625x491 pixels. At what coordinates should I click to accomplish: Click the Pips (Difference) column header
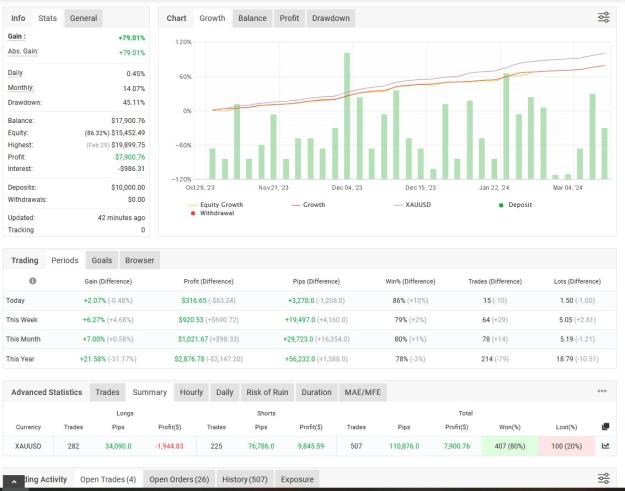pyautogui.click(x=316, y=281)
